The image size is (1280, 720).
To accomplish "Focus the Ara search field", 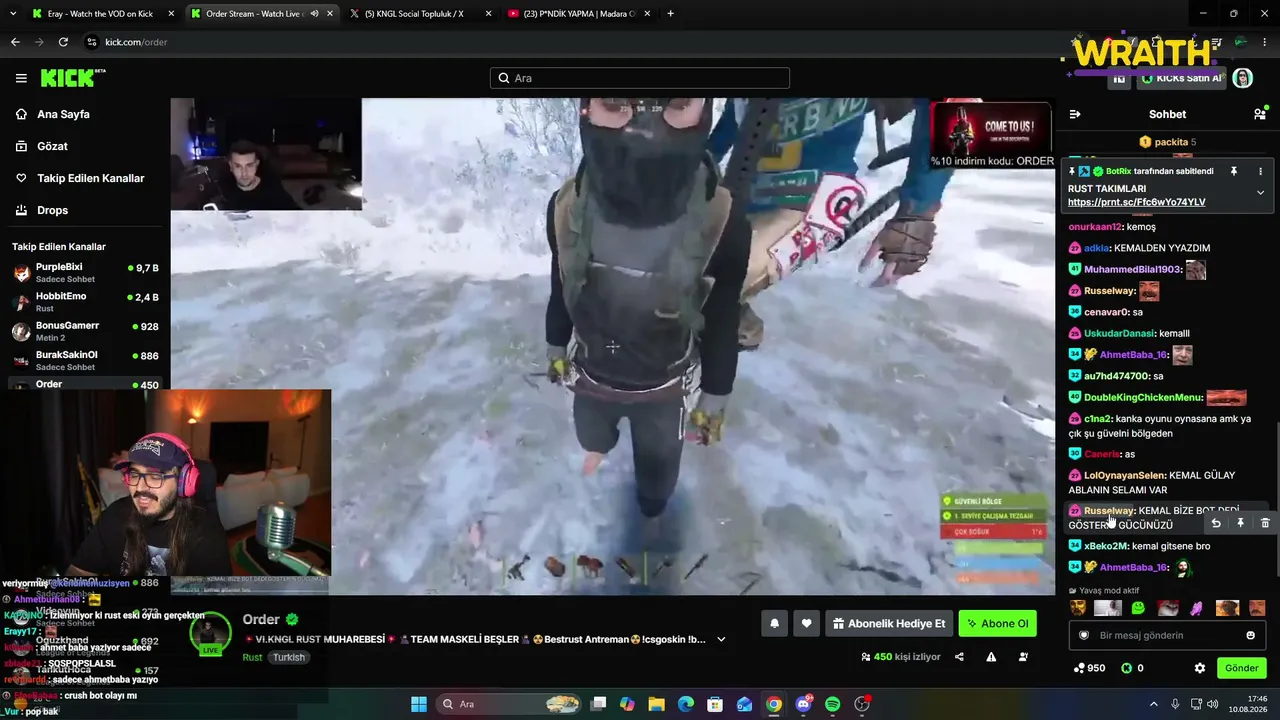I will click(640, 78).
